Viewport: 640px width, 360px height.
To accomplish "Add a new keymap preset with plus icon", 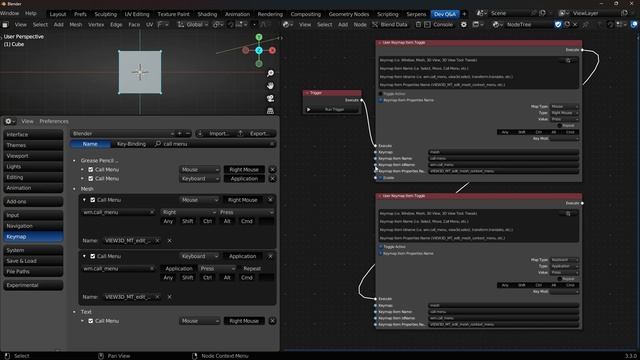I will tap(179, 133).
